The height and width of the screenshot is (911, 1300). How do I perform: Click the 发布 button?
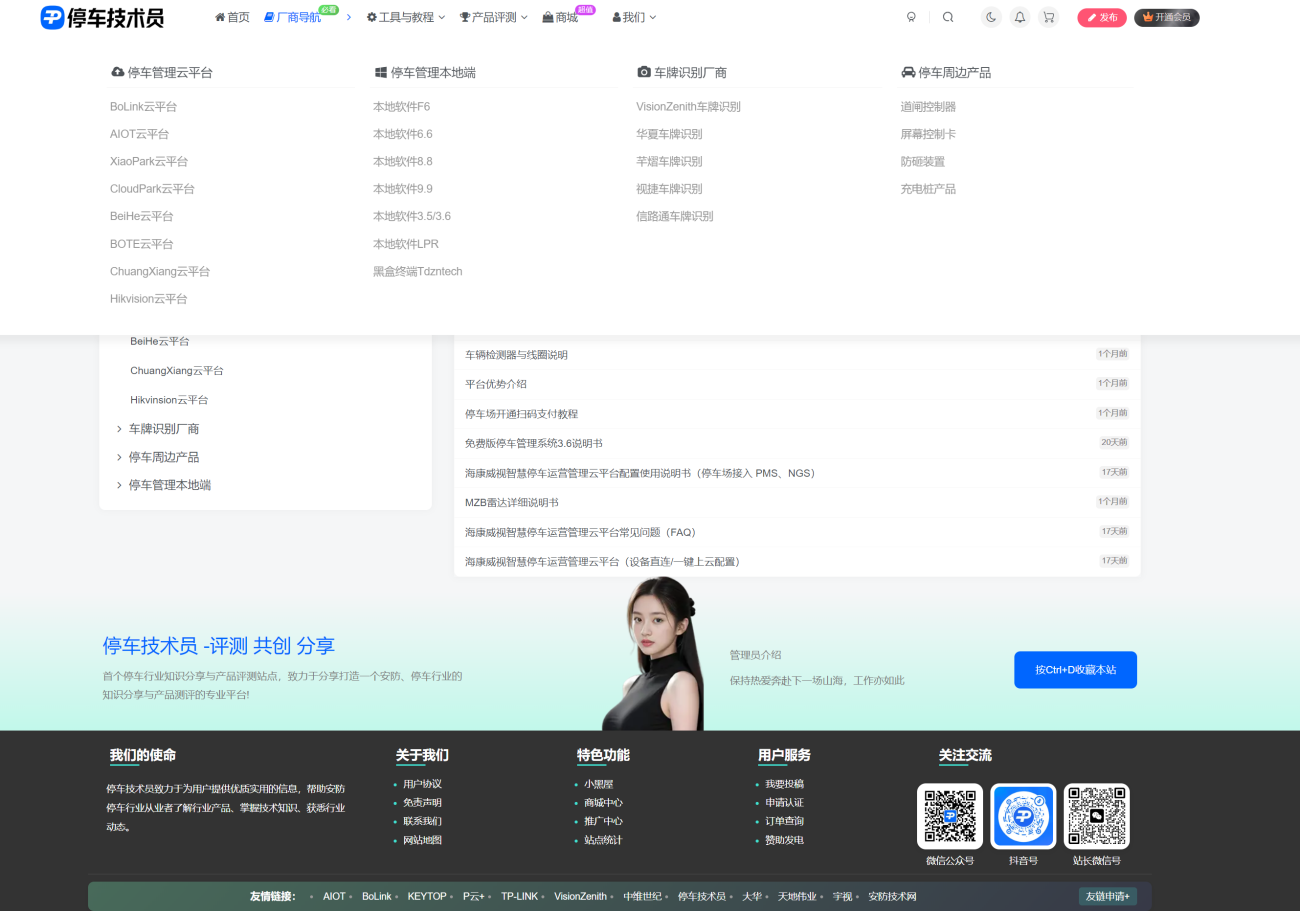pyautogui.click(x=1102, y=17)
